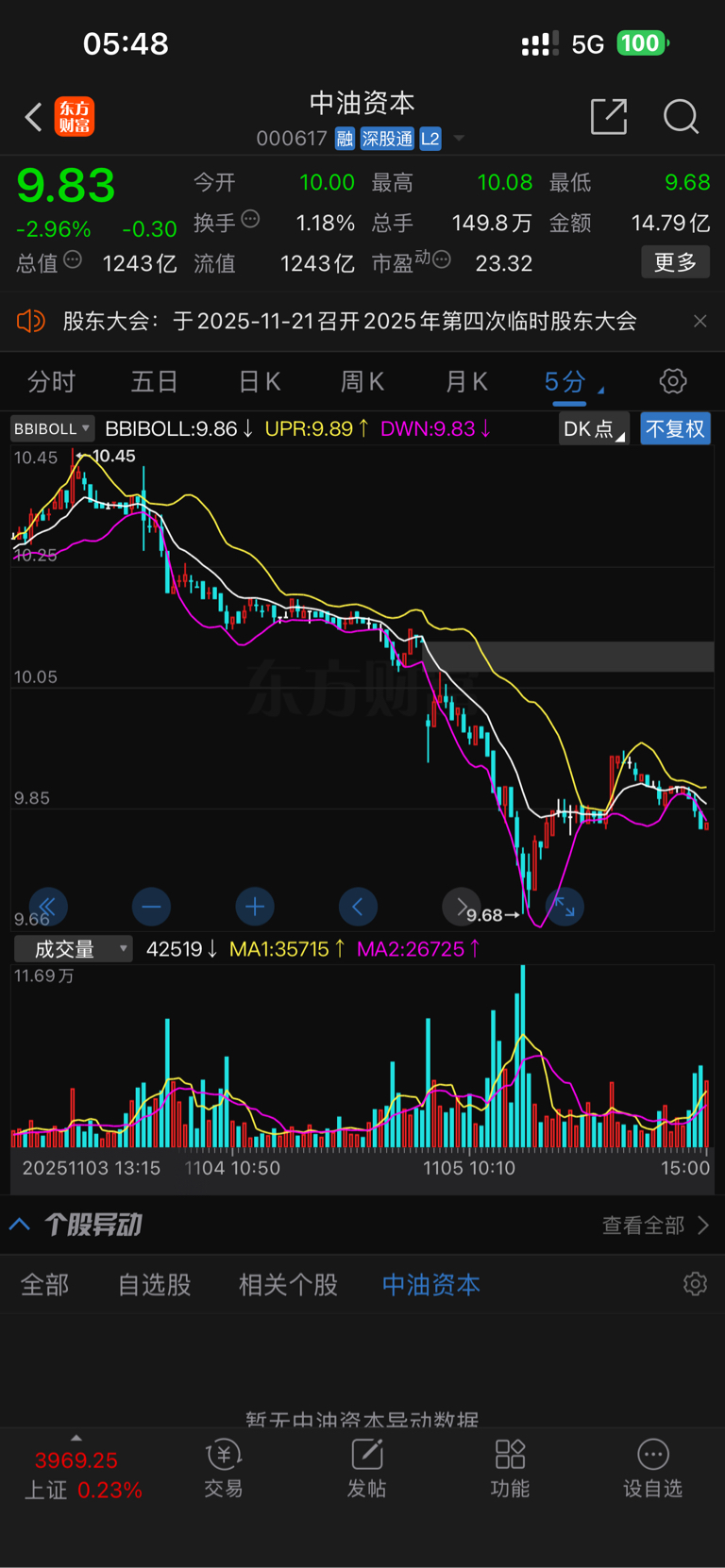Switch to 分时 chart tab
Viewport: 725px width, 1568px height.
coord(51,381)
